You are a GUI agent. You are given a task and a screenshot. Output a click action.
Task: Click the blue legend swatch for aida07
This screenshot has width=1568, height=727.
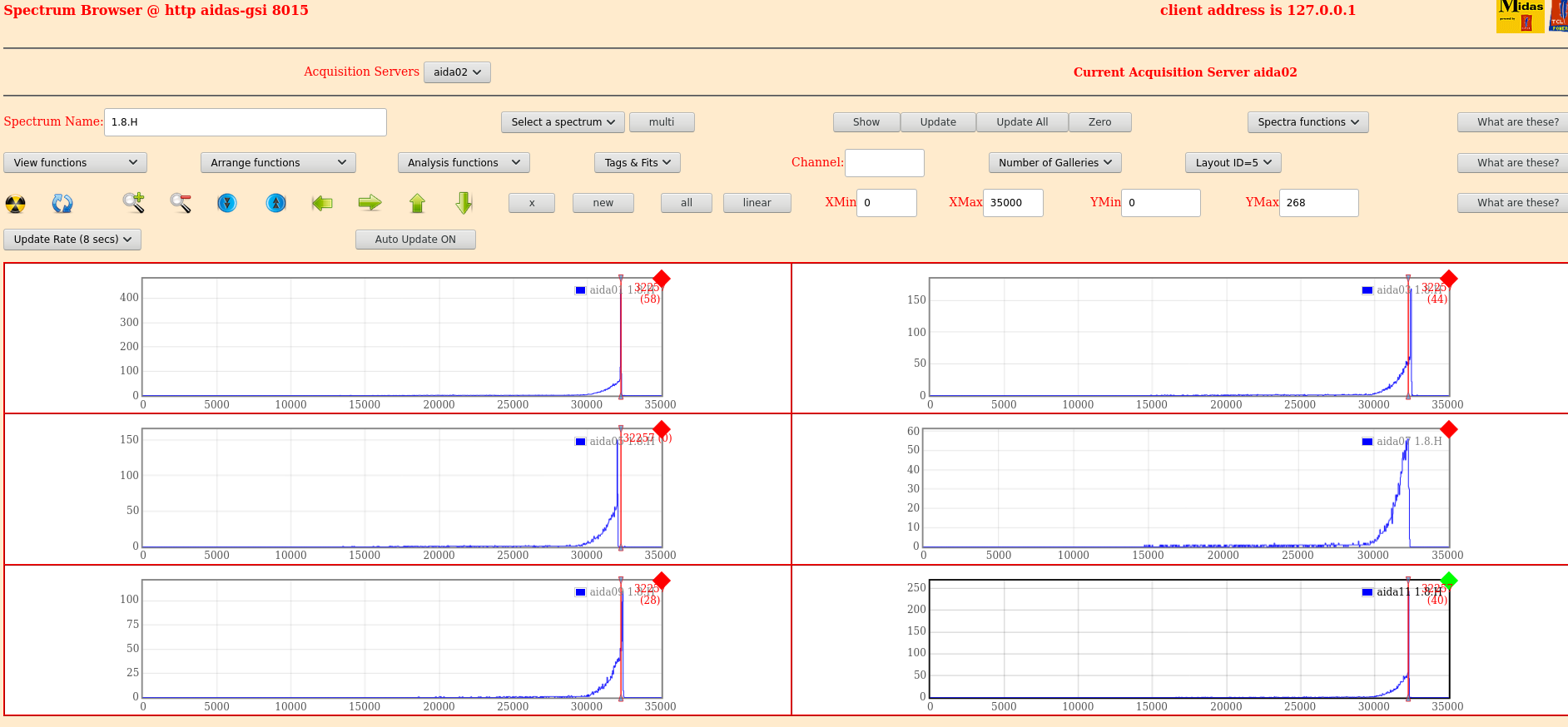click(x=1367, y=442)
